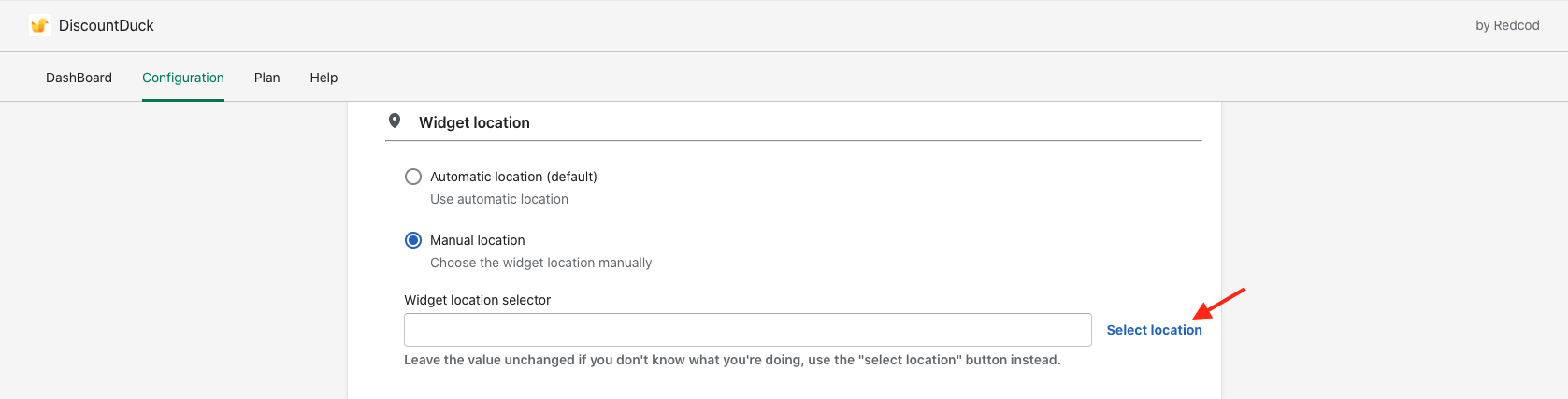Viewport: 1568px width, 399px height.
Task: Switch to the Configuration tab
Action: click(x=183, y=78)
